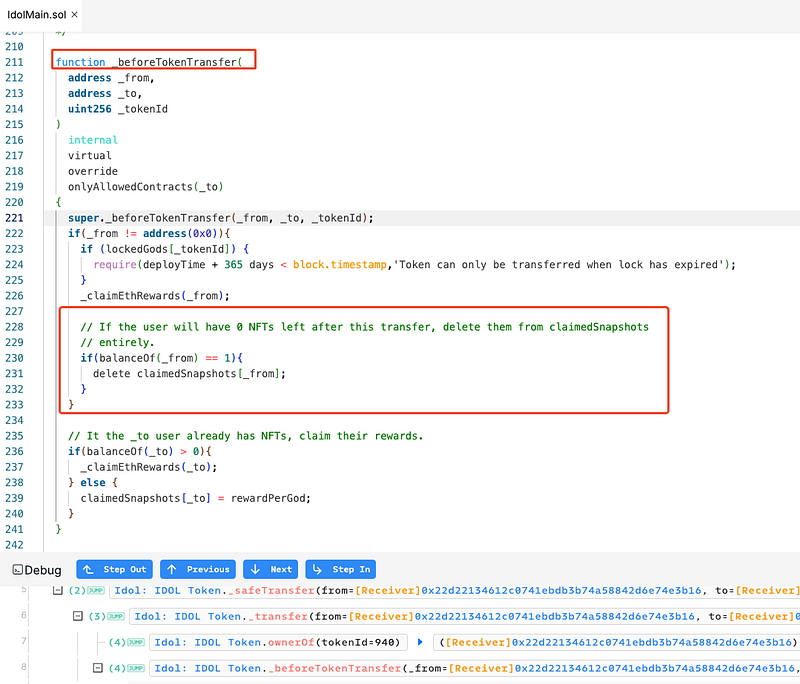
Task: Click blue arrow after ownerOf(tokenId=940)
Action: click(421, 642)
